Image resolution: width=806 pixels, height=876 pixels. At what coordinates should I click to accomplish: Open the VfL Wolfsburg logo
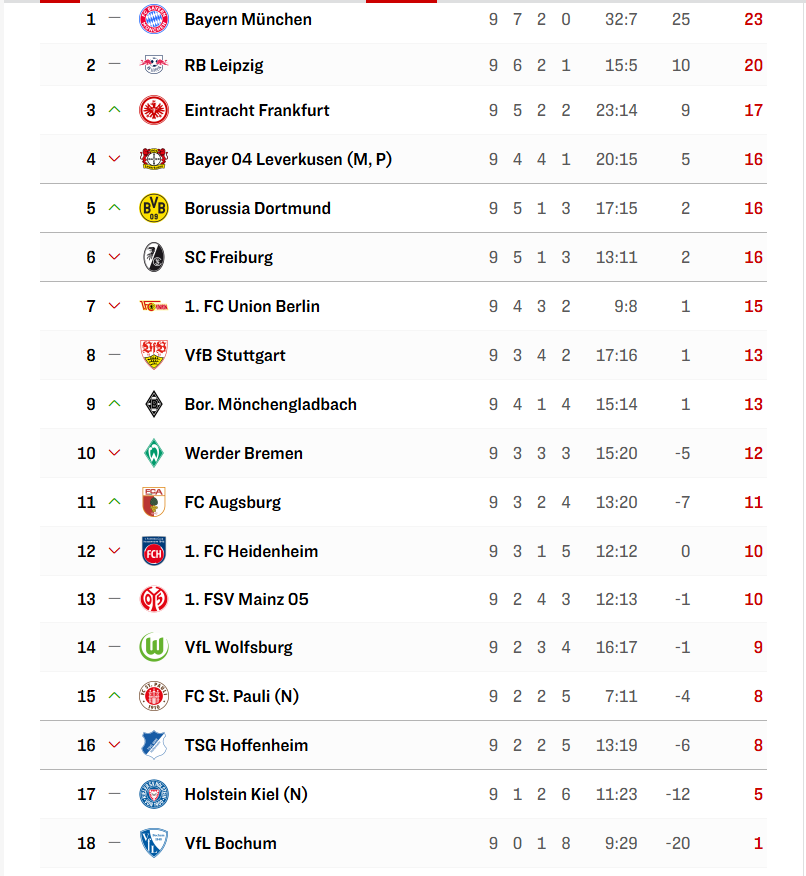tap(154, 647)
